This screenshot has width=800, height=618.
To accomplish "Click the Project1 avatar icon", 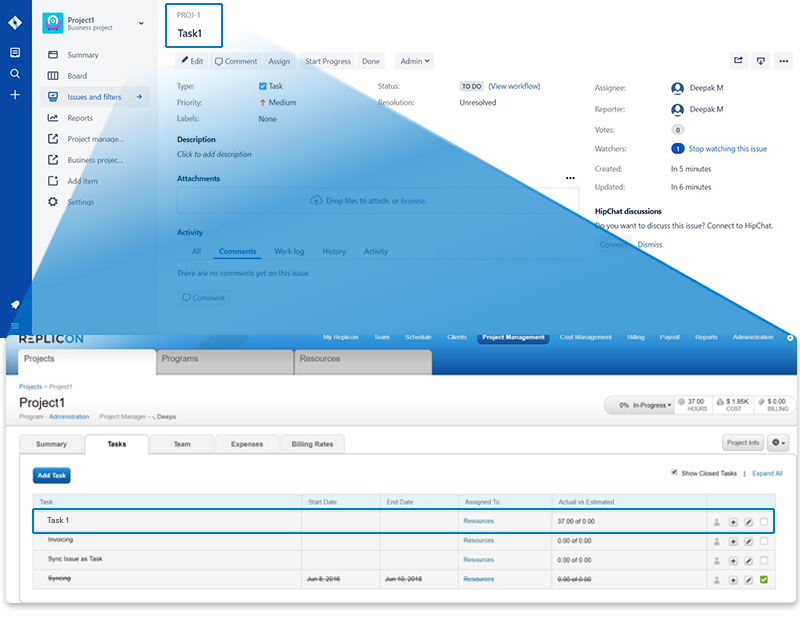I will [53, 23].
